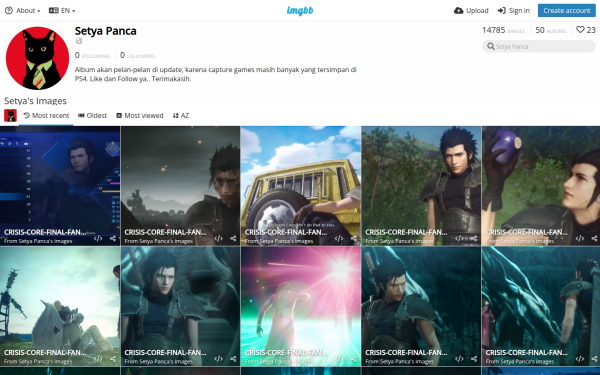Click the small cat avatar beside the tabs
This screenshot has width=600, height=375.
[x=10, y=116]
